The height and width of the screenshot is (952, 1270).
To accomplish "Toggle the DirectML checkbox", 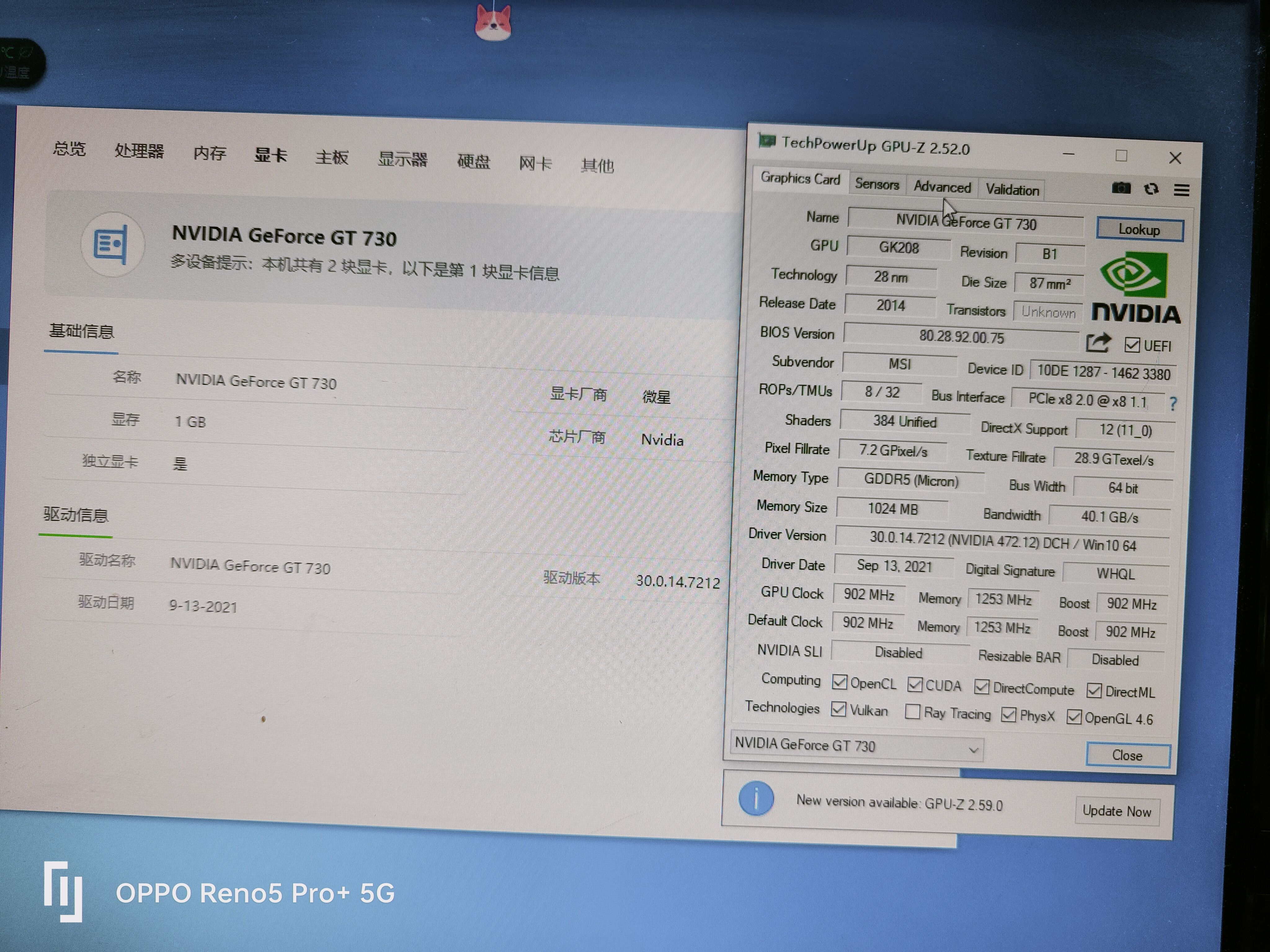I will [x=1094, y=691].
